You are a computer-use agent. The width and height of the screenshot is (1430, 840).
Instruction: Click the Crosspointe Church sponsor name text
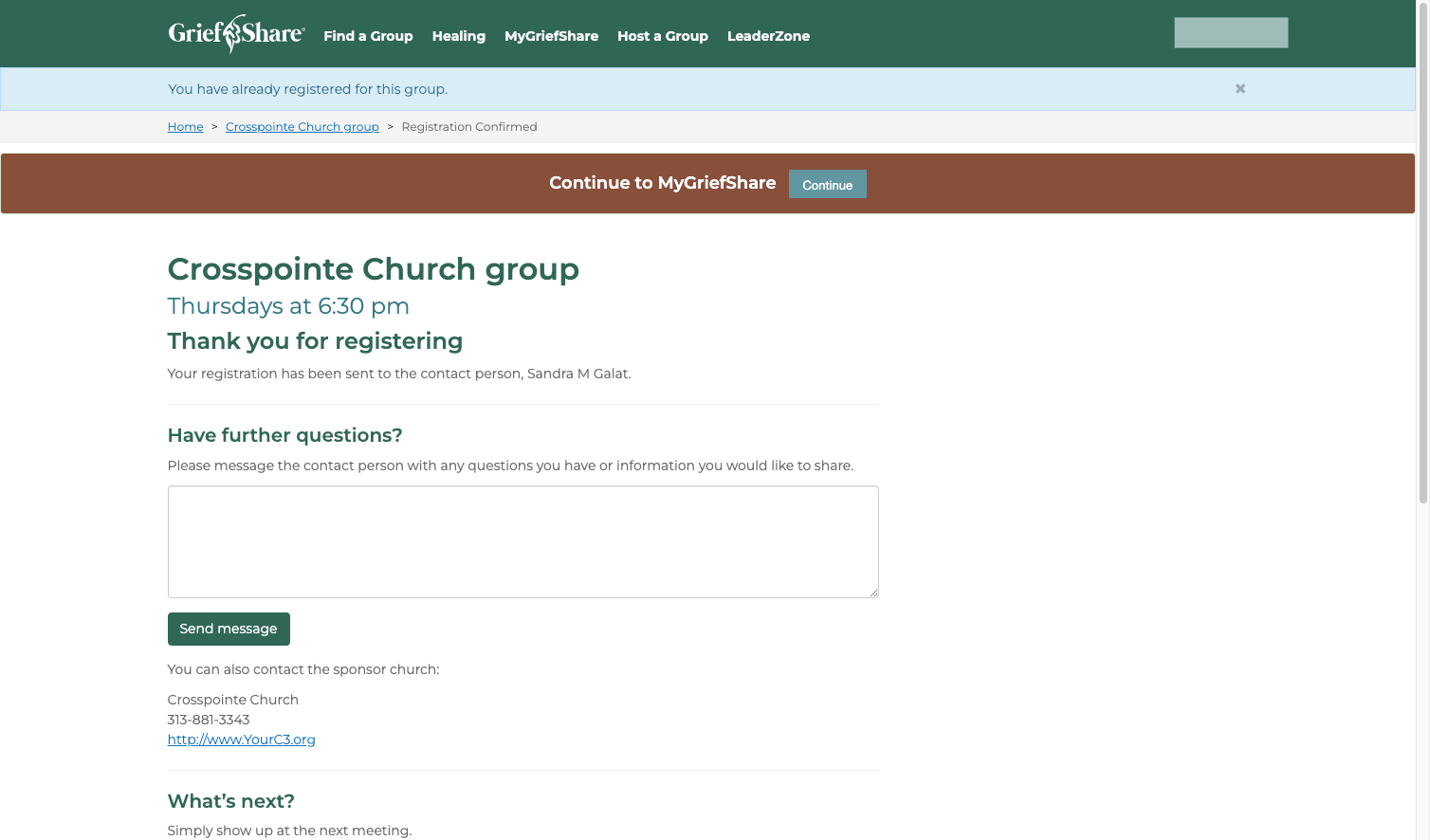233,700
